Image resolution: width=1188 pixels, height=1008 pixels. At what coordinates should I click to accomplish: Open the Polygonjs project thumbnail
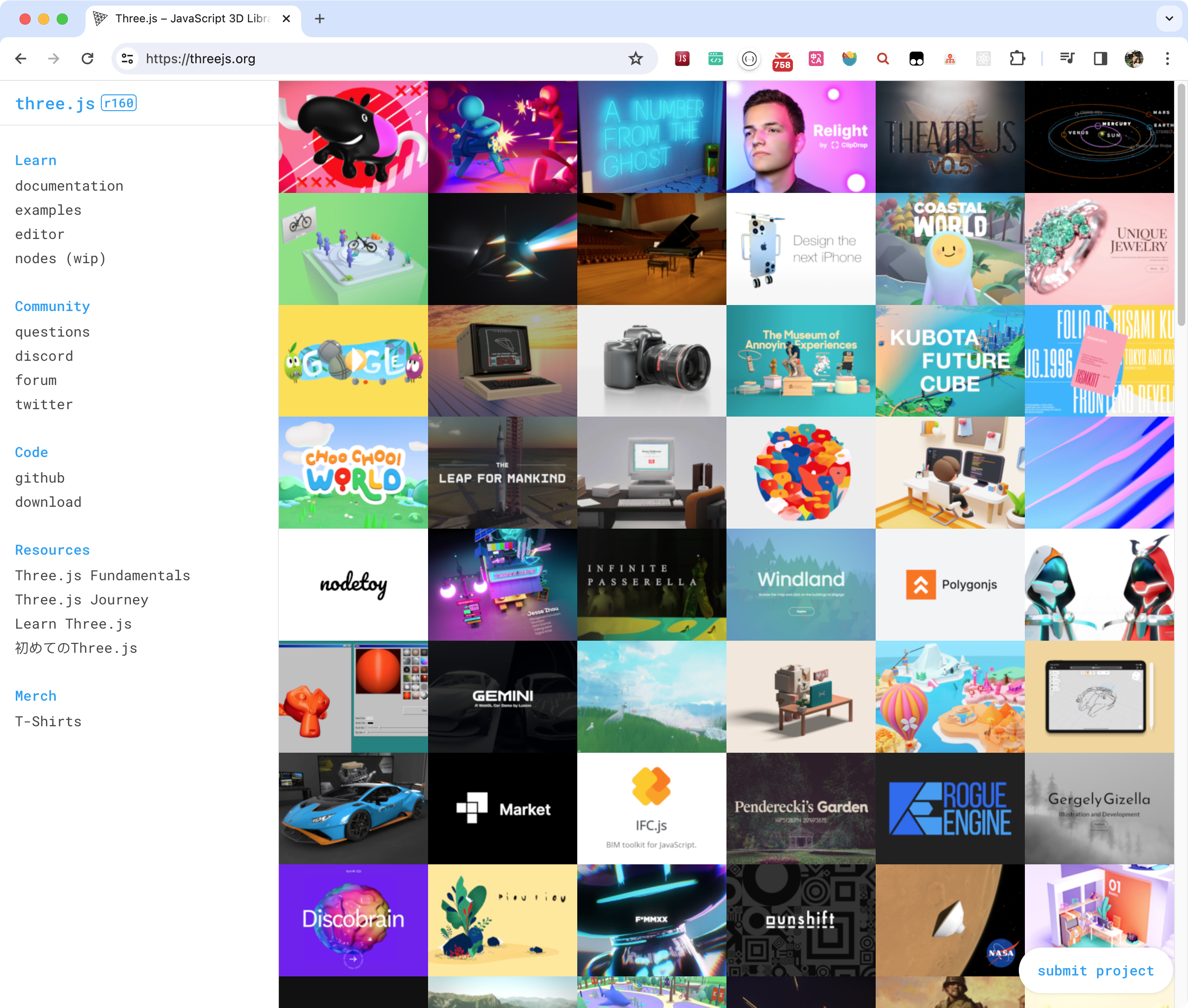click(950, 584)
